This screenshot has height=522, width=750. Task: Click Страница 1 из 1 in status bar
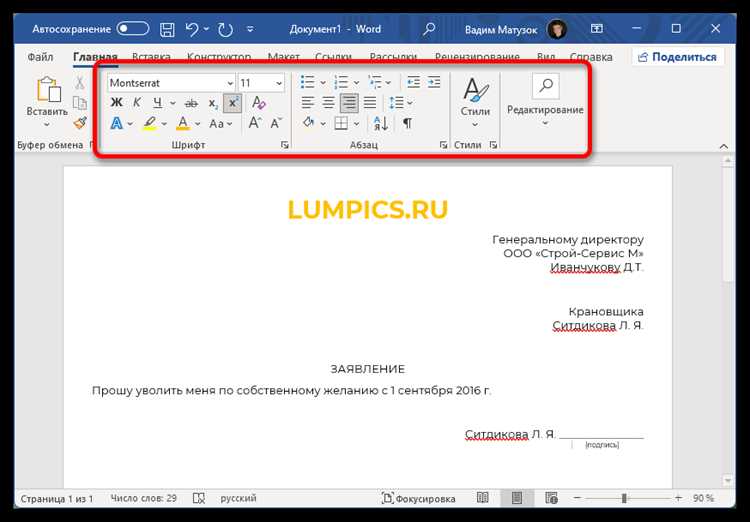[56, 499]
